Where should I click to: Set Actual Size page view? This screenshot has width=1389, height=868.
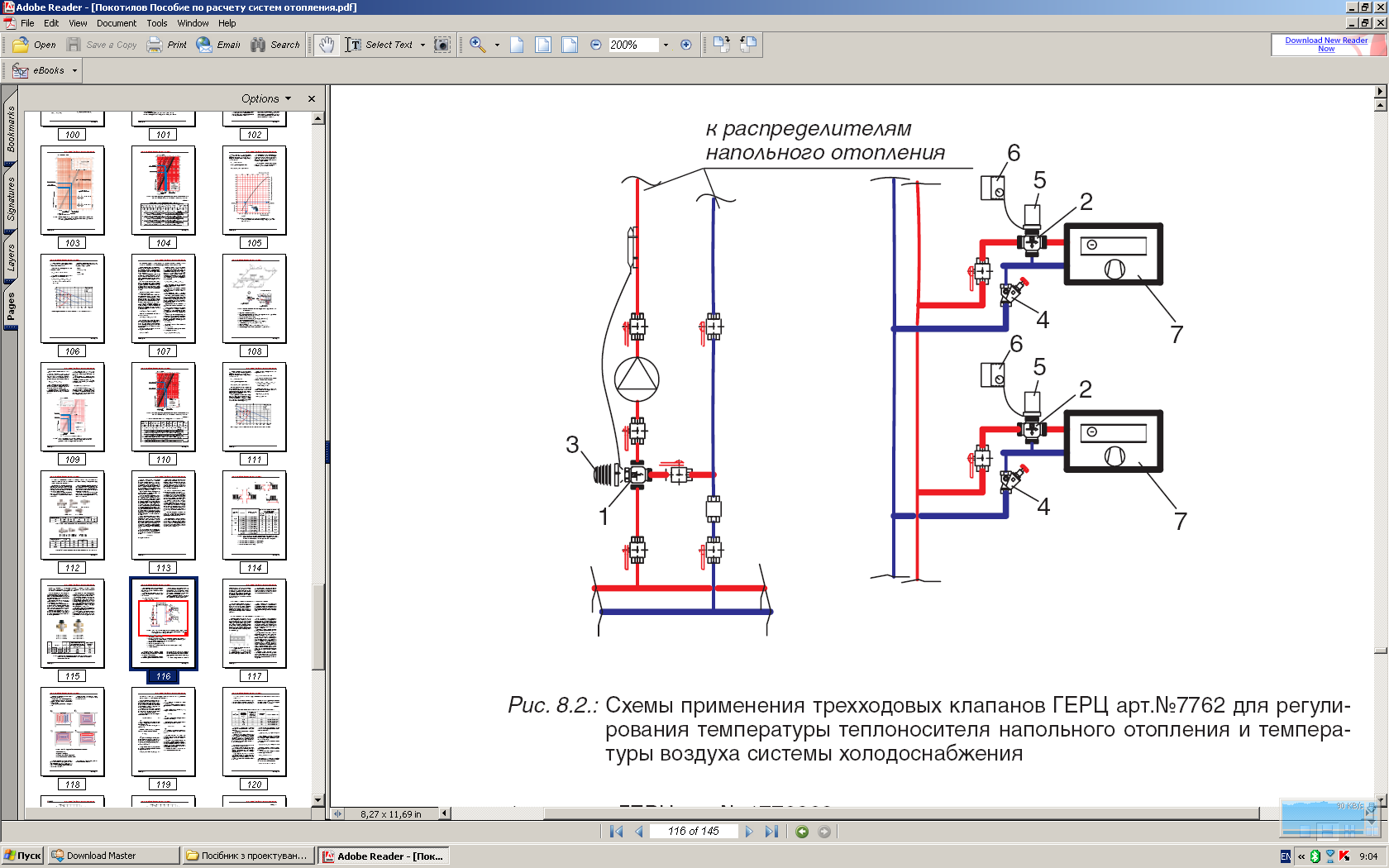(517, 45)
